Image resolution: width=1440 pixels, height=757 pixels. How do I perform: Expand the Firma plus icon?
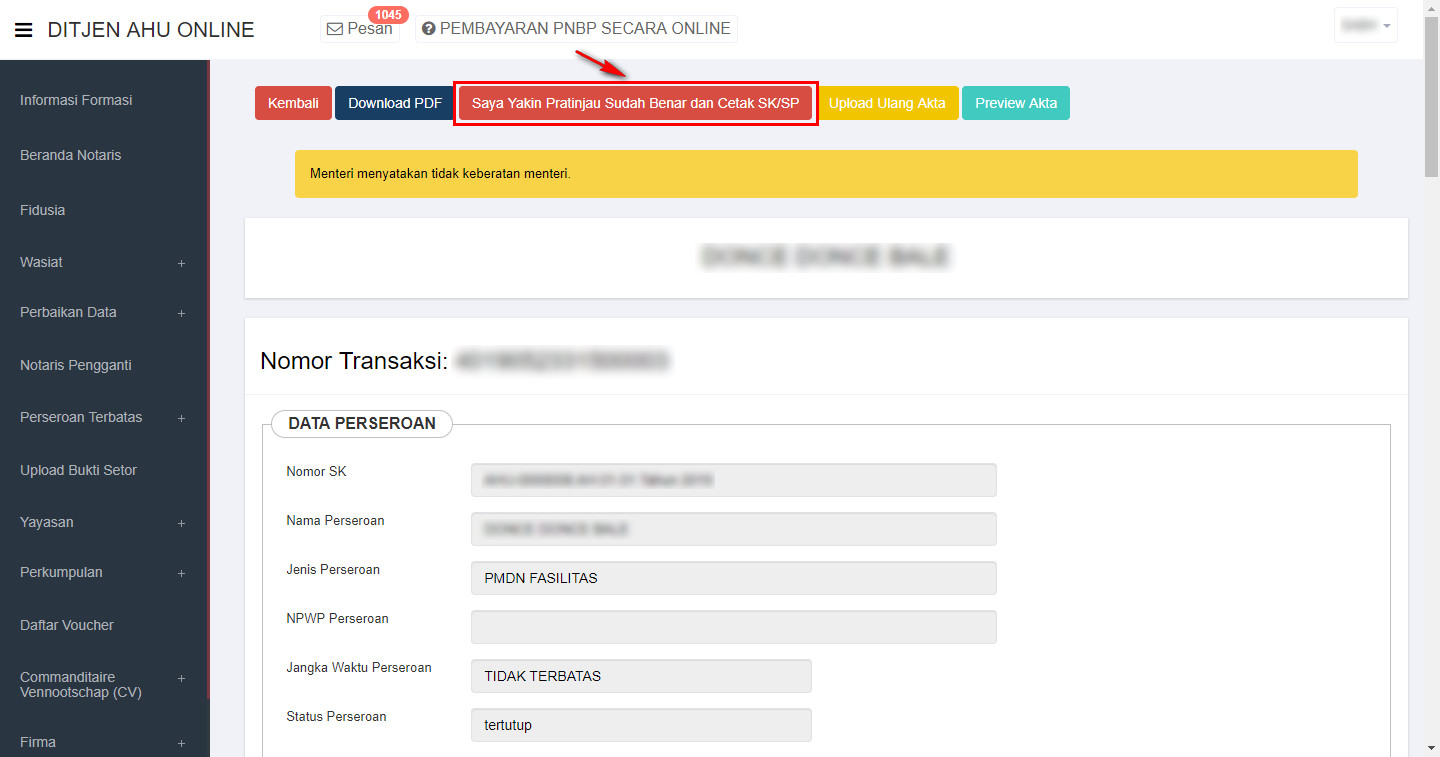[181, 743]
